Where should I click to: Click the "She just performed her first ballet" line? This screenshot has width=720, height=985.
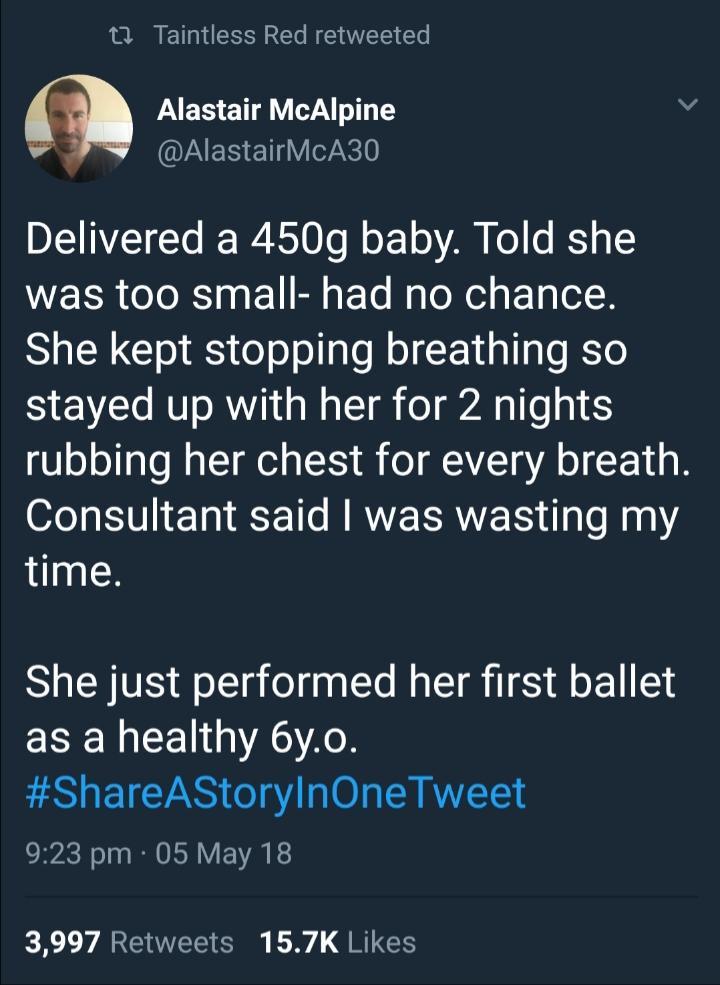350,684
